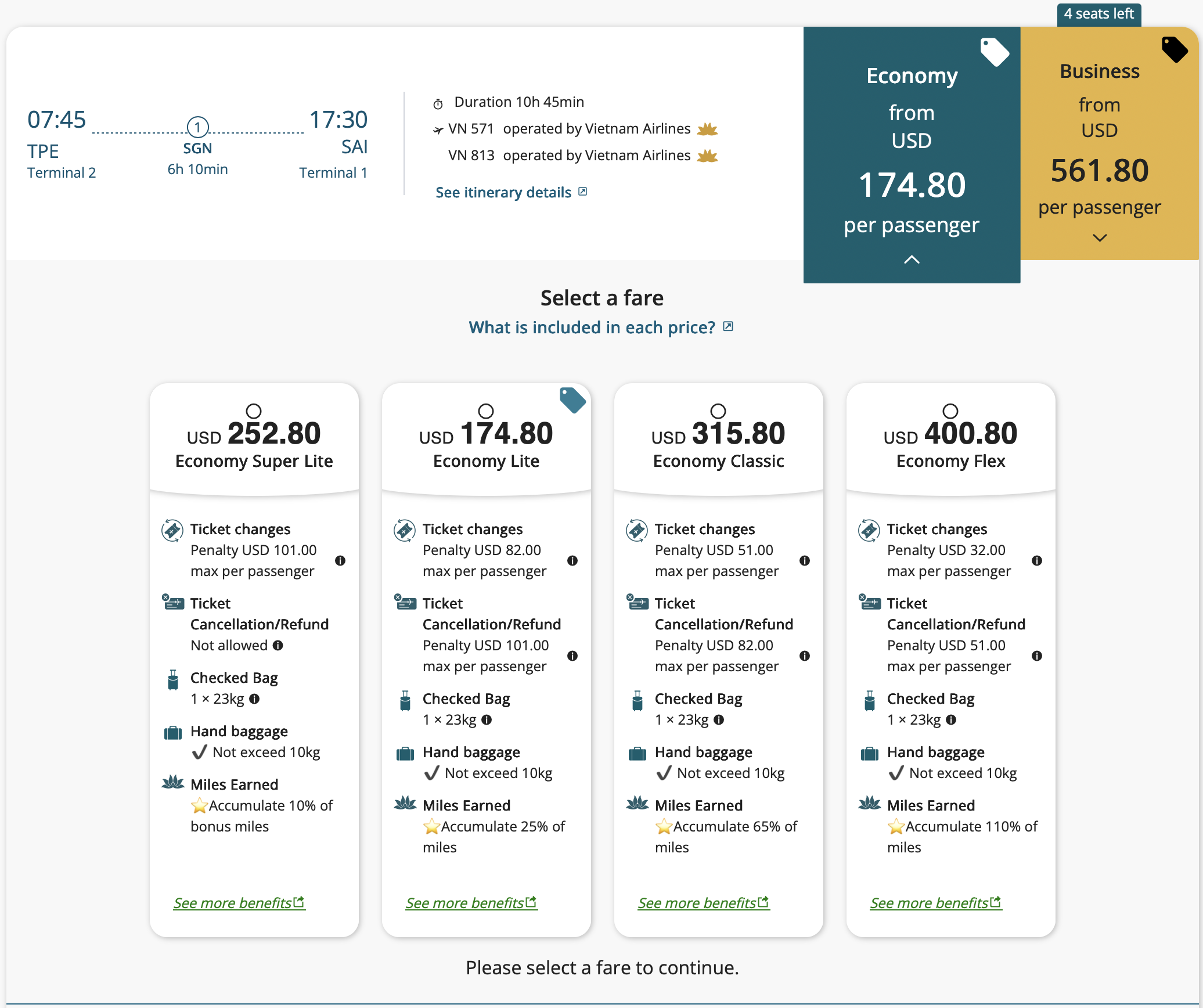
Task: Click the Economy from USD 174.80 tab
Action: click(912, 151)
